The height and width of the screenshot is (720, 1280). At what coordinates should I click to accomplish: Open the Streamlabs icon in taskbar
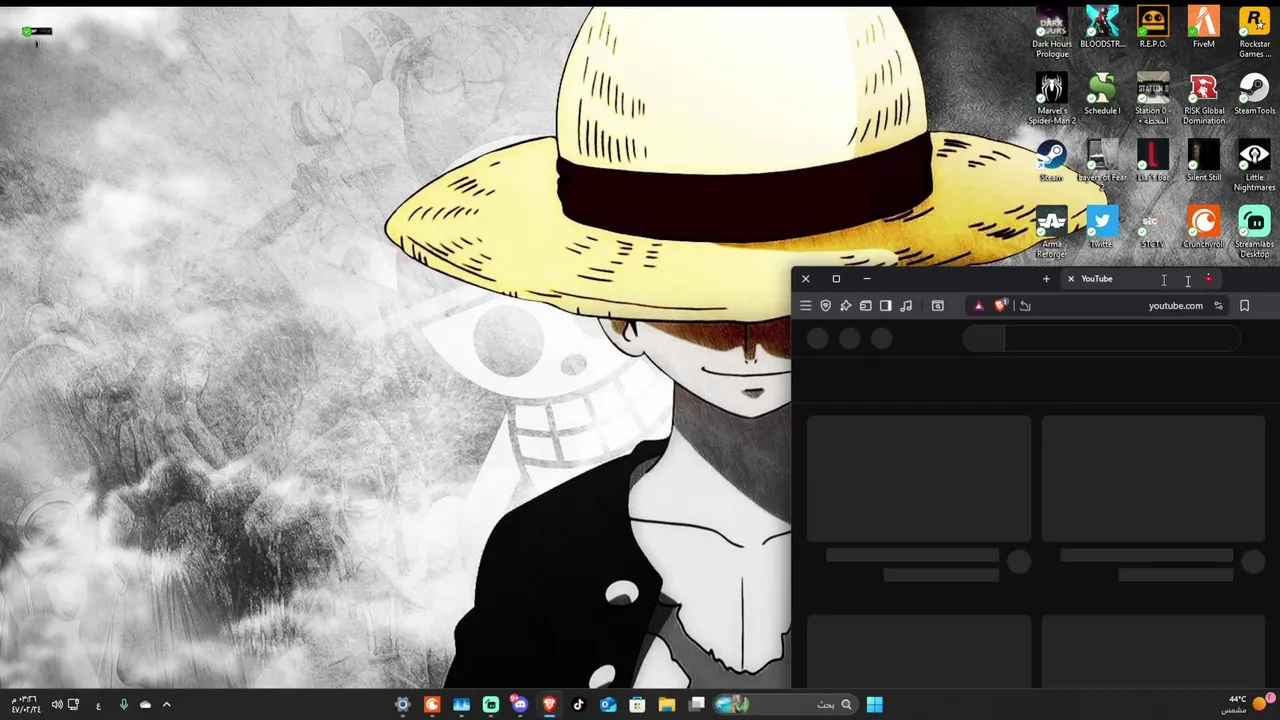[490, 705]
